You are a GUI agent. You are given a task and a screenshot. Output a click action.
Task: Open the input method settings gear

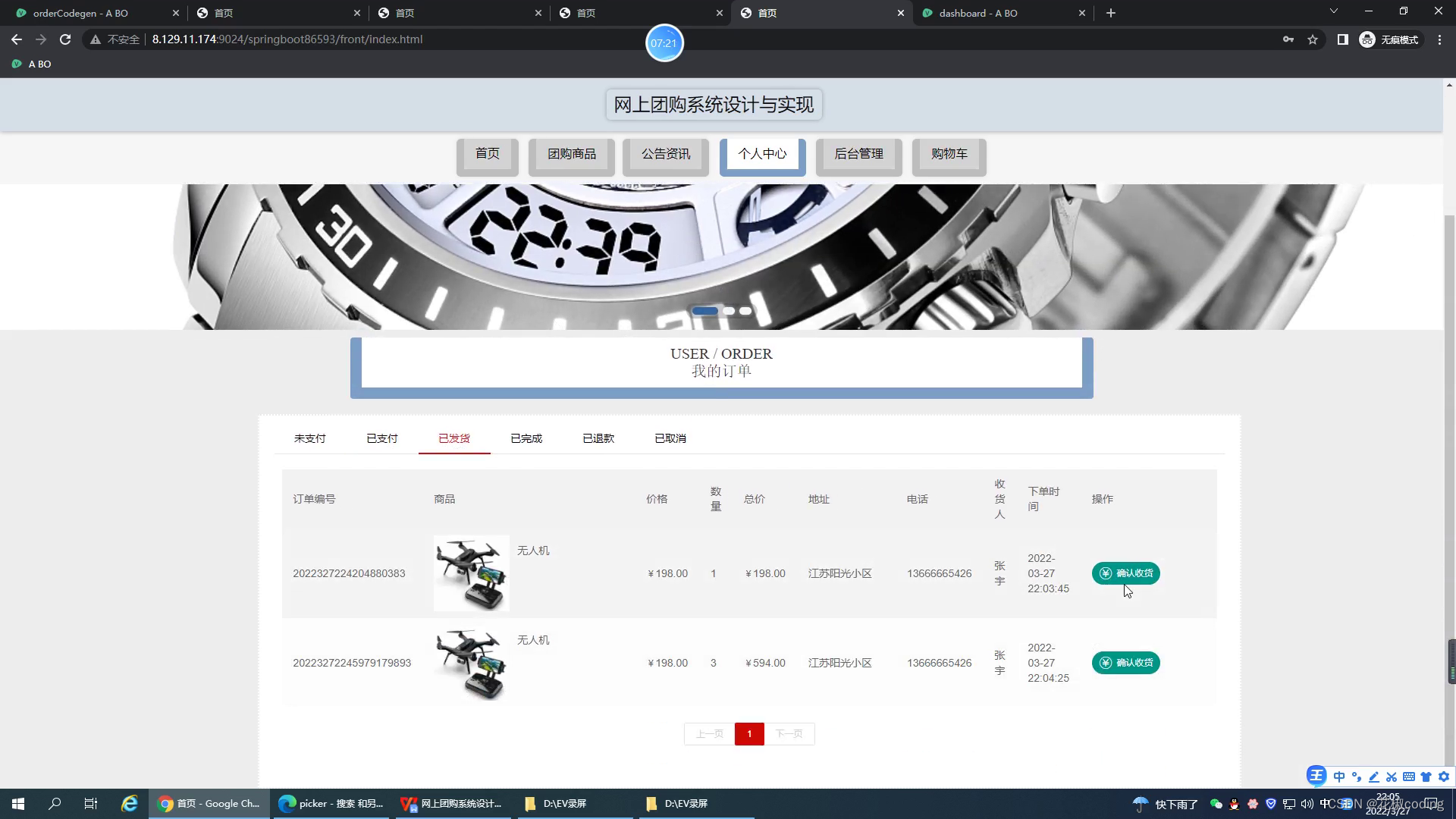1443,777
